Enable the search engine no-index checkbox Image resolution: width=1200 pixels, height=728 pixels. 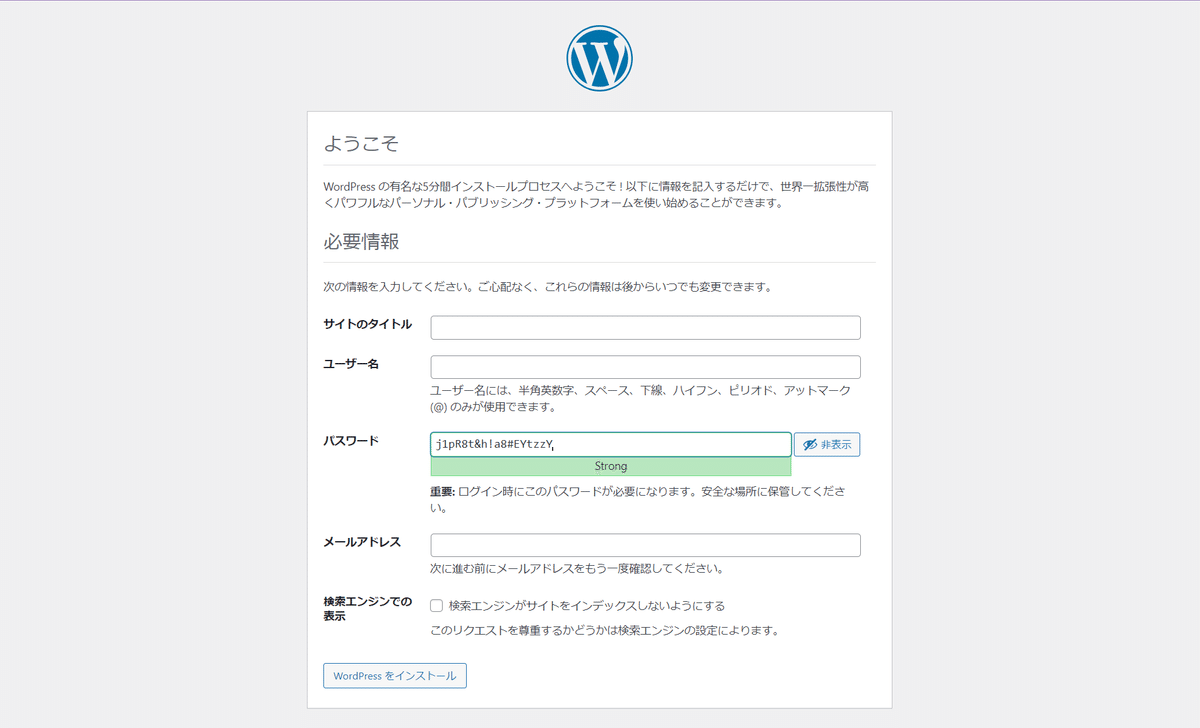(x=436, y=605)
